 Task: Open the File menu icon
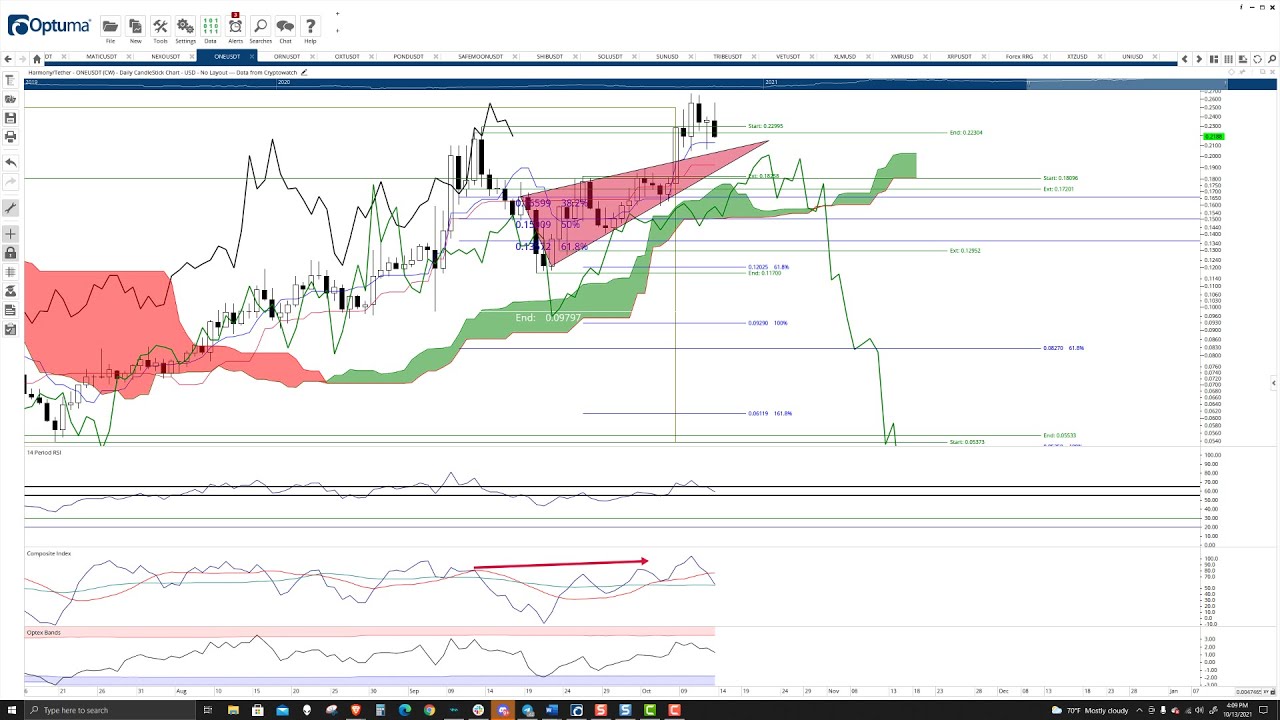point(110,26)
